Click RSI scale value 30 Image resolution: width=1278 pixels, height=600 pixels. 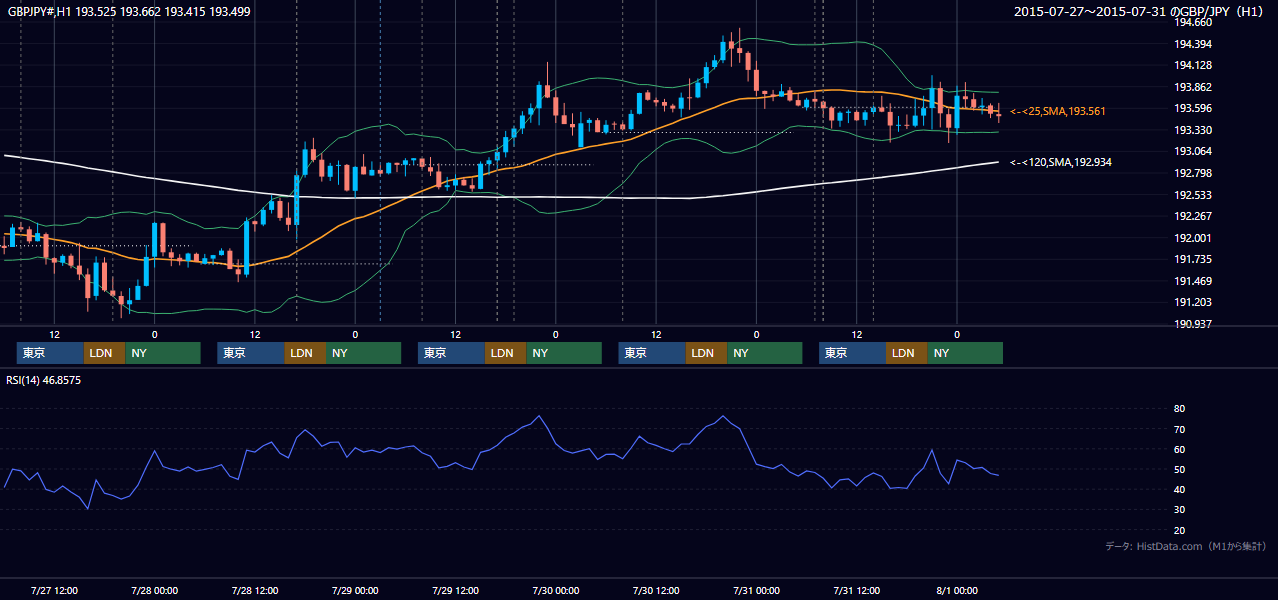(x=1180, y=510)
